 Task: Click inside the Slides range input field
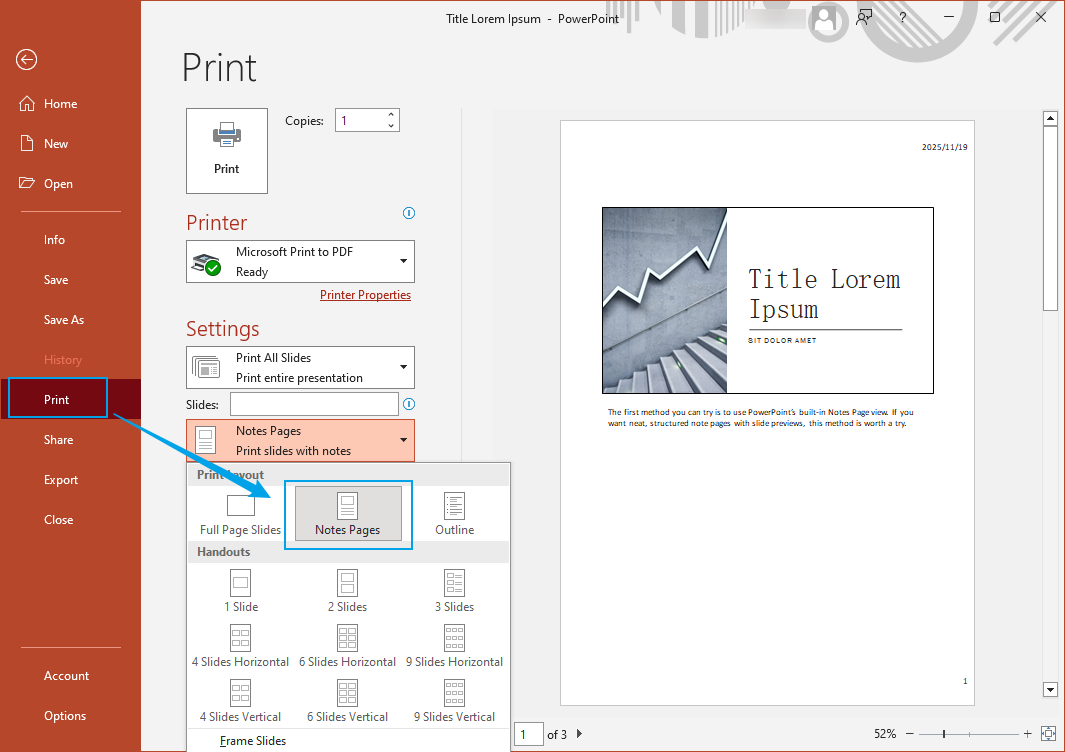(313, 404)
